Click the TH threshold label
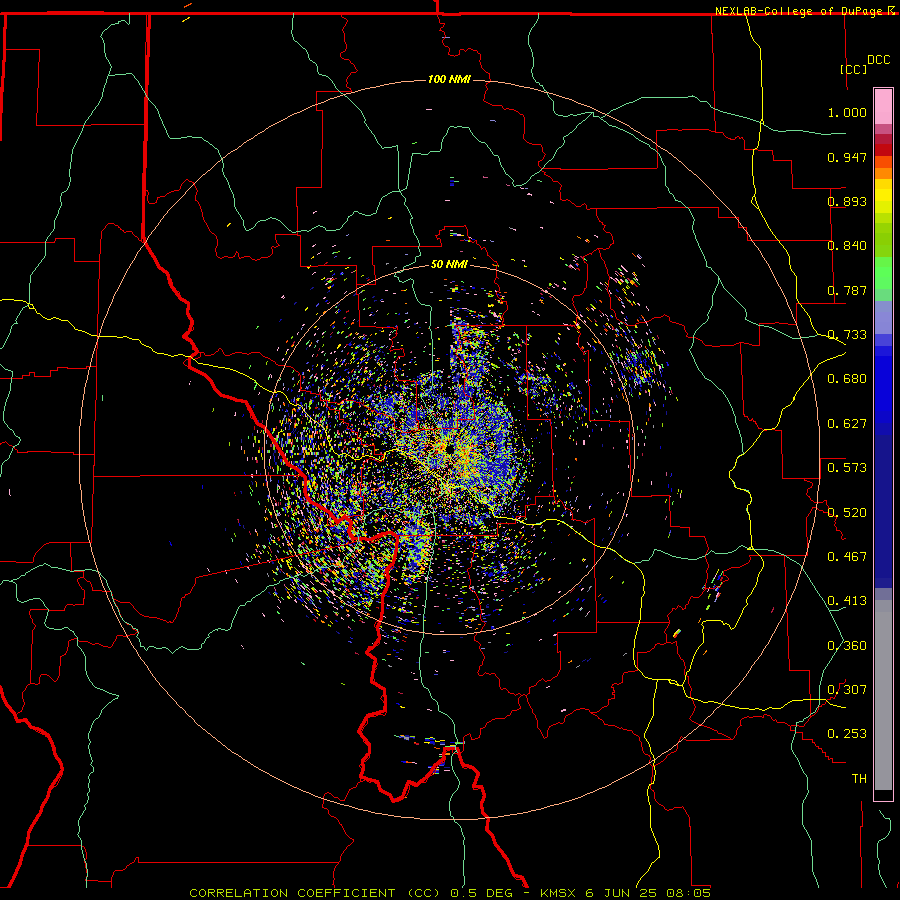This screenshot has height=900, width=900. [x=859, y=779]
